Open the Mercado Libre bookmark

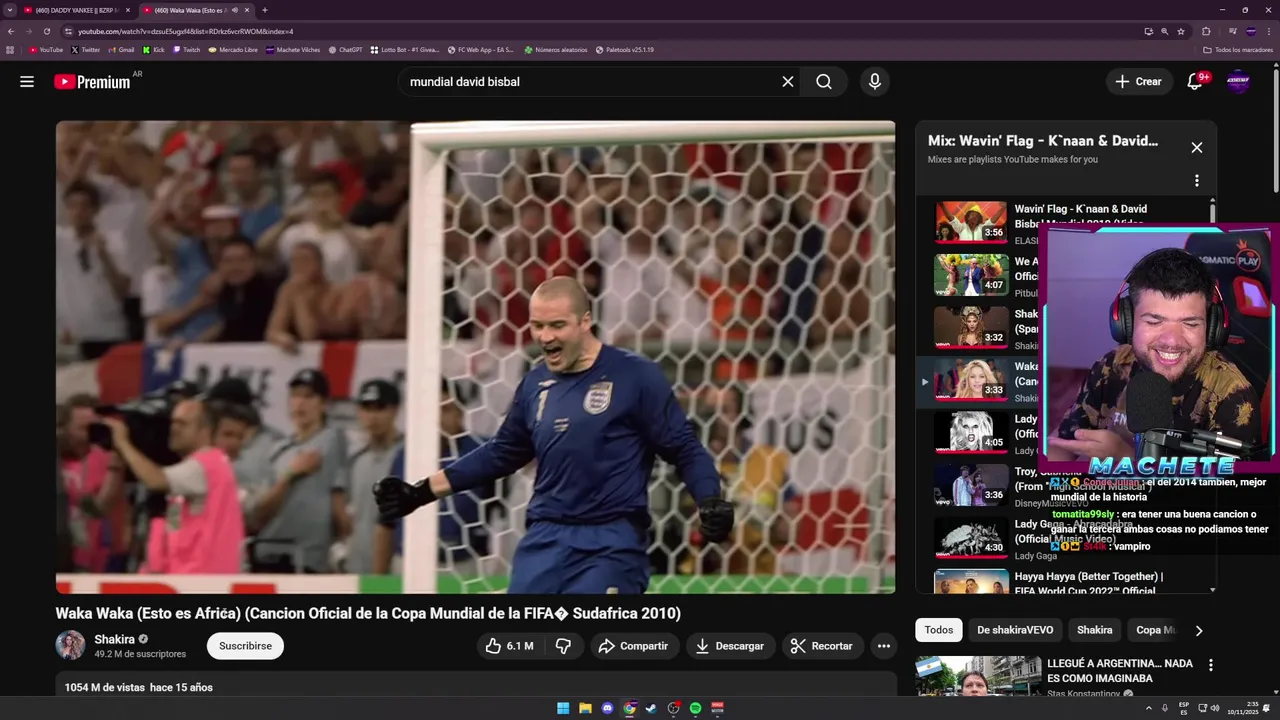[x=233, y=50]
